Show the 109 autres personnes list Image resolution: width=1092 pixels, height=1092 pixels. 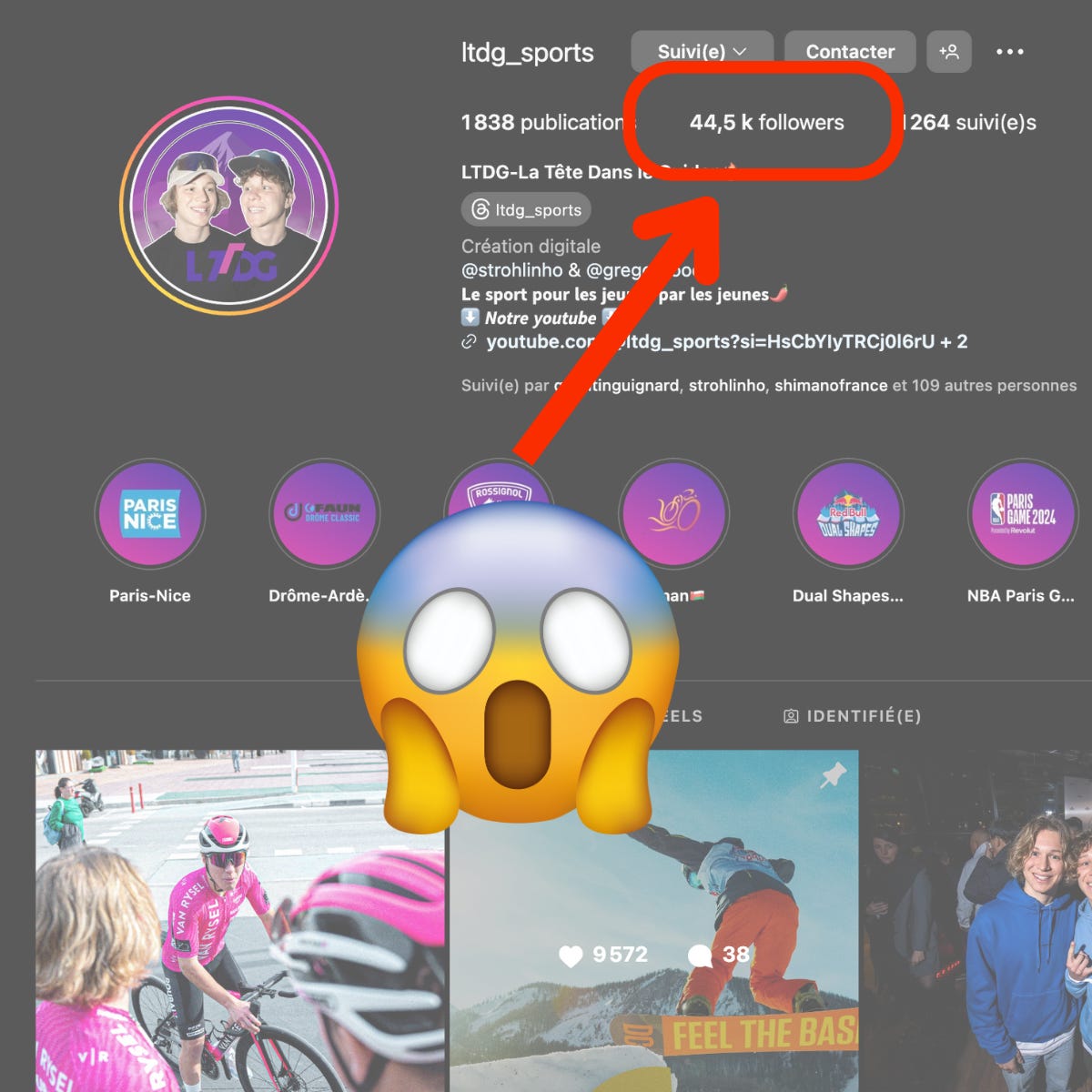(x=994, y=386)
